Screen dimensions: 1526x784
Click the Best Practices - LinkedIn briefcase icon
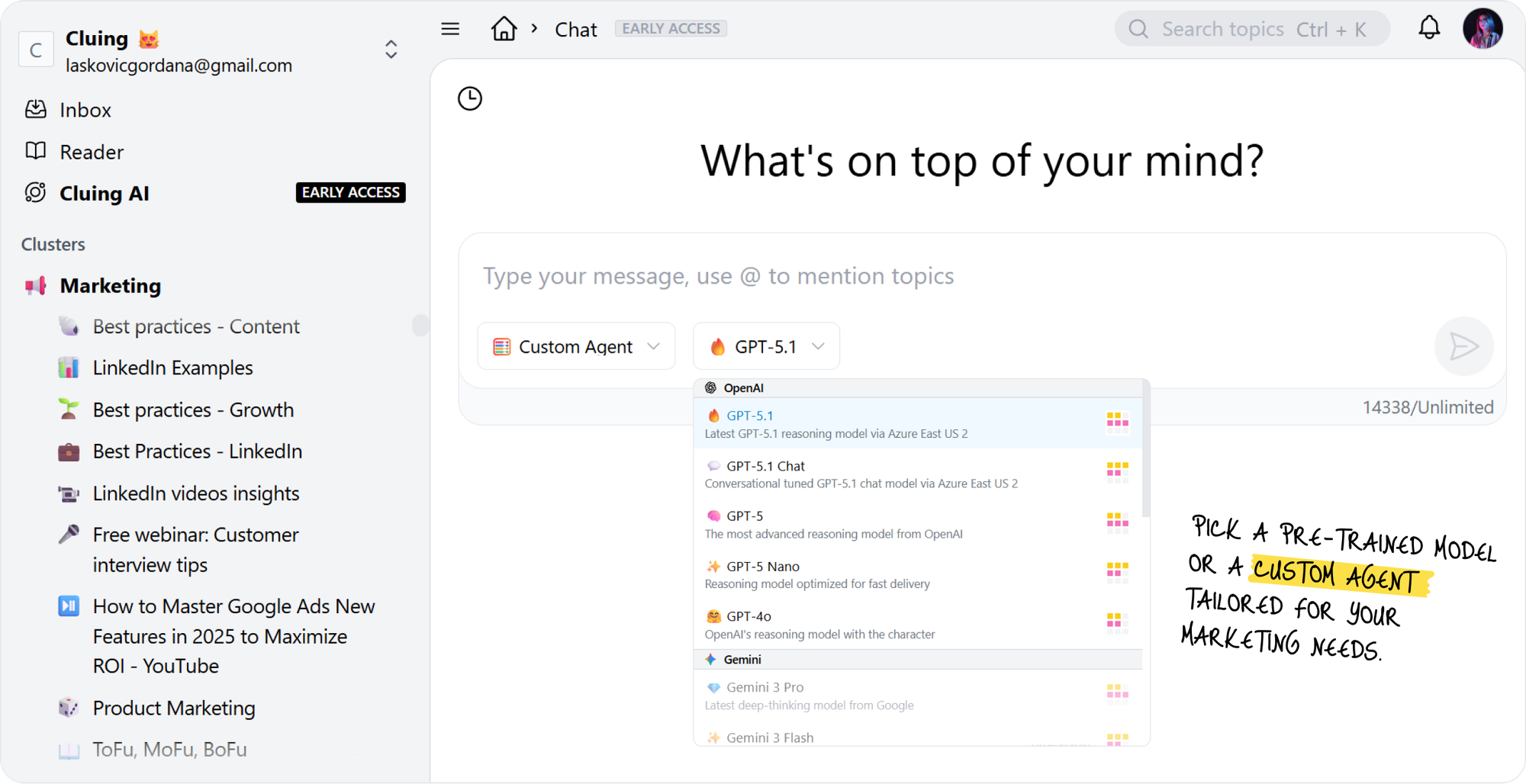point(69,451)
